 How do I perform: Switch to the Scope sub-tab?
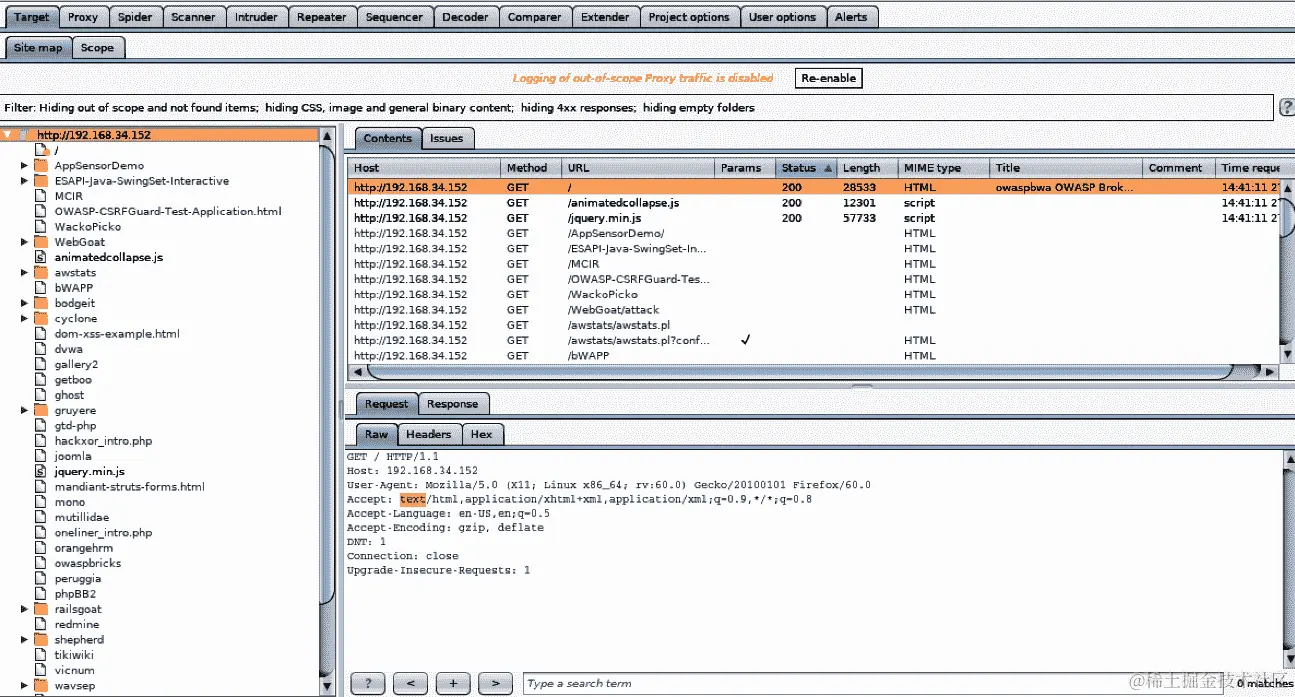(97, 48)
